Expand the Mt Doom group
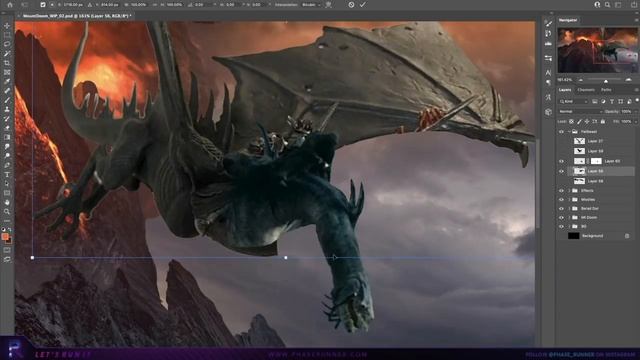 pos(569,218)
